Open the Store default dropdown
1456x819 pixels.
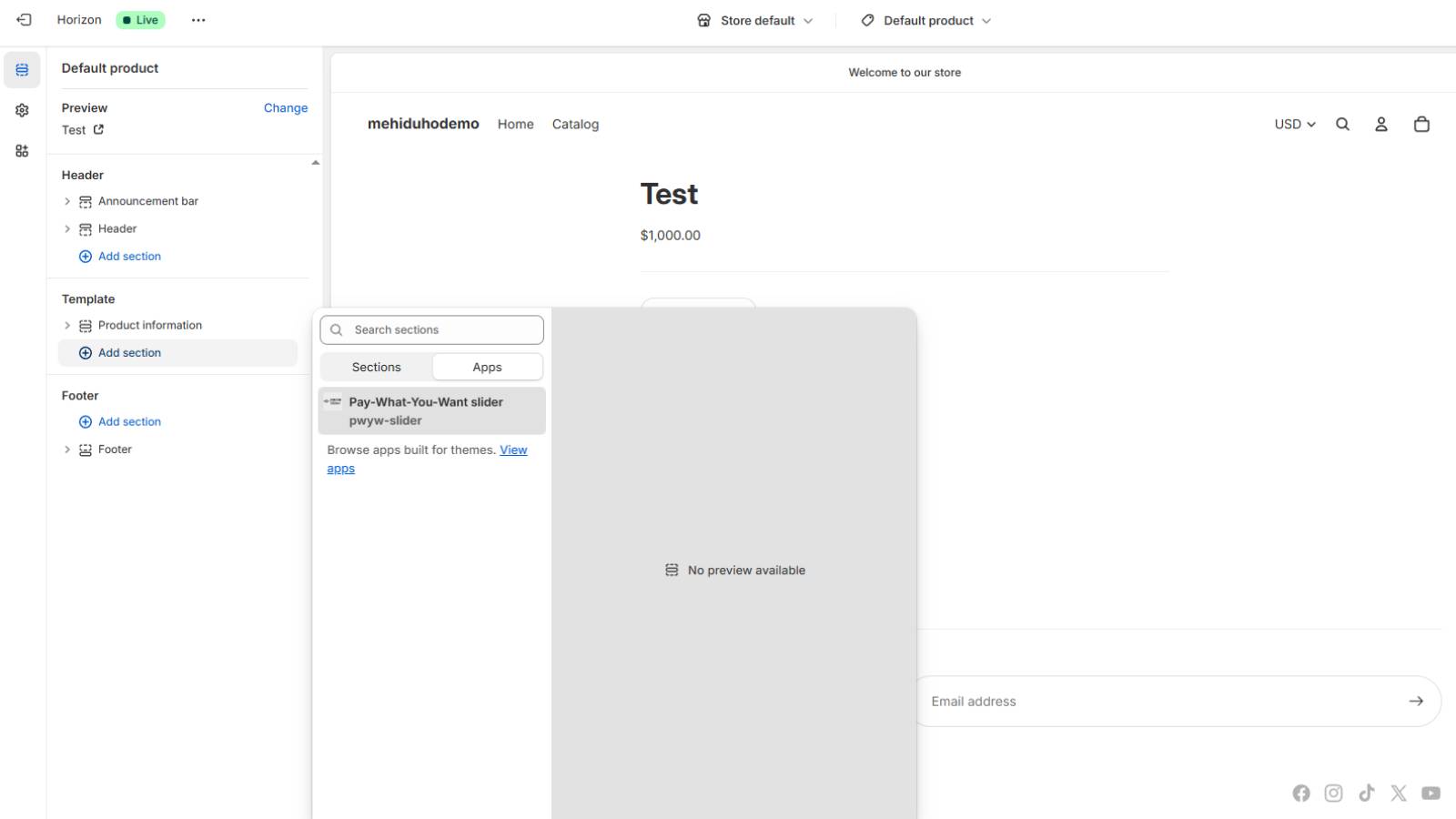(754, 20)
